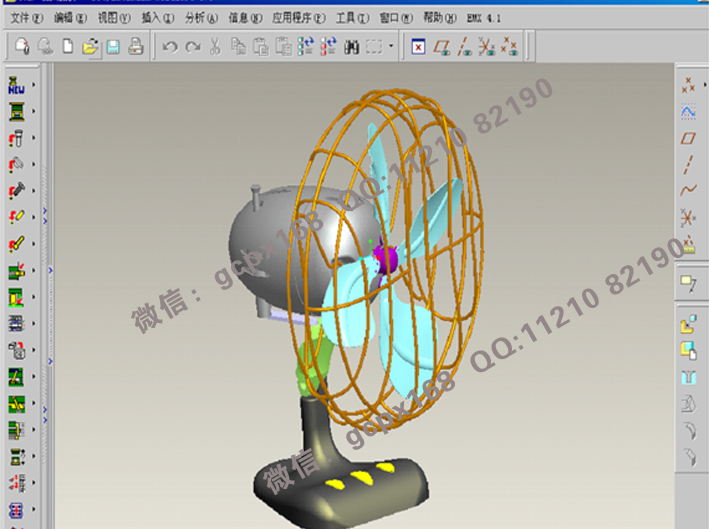Click the purple fan hub in model

tap(385, 260)
